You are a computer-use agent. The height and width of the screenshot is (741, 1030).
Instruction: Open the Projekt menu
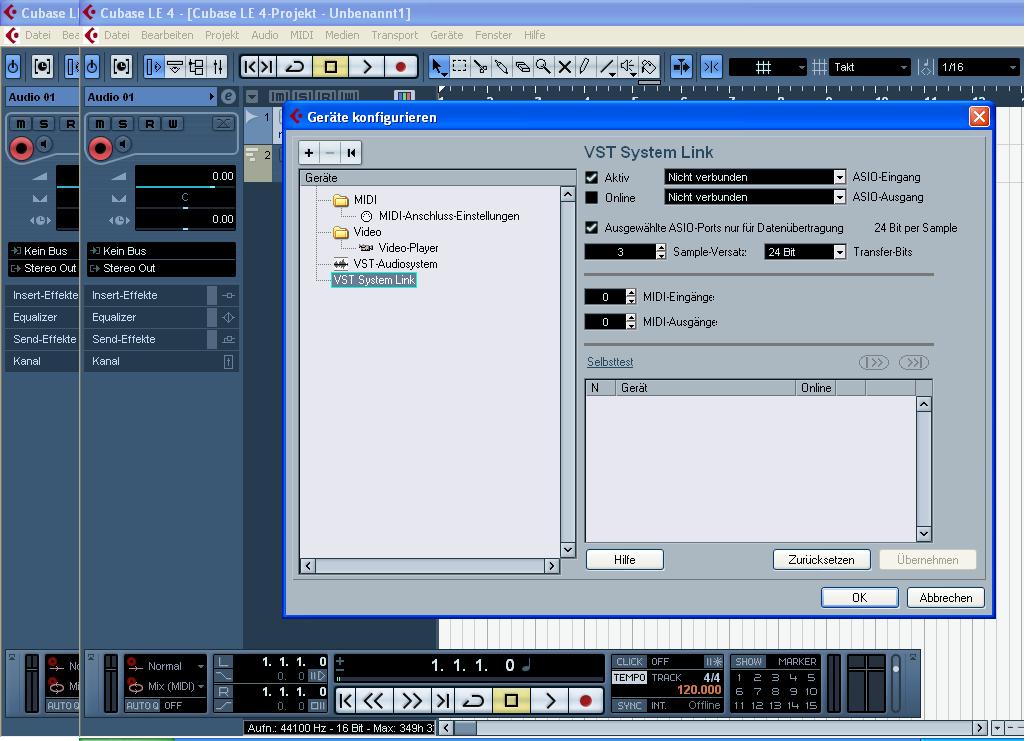[x=221, y=35]
